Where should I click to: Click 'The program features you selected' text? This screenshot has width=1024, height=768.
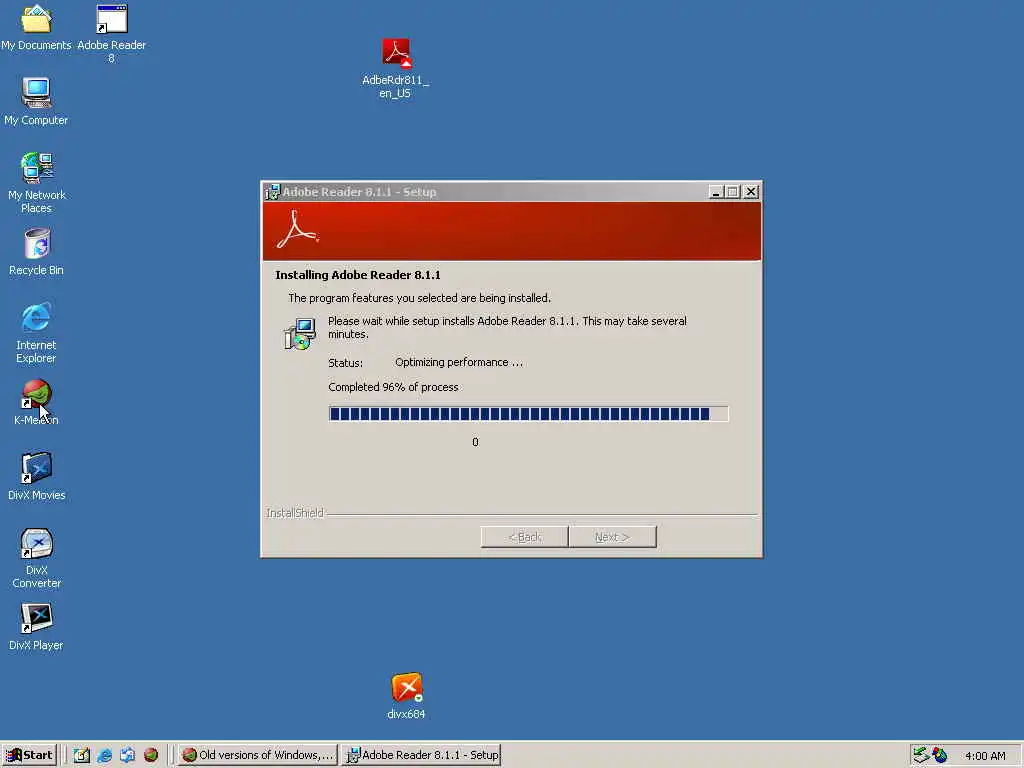[419, 298]
